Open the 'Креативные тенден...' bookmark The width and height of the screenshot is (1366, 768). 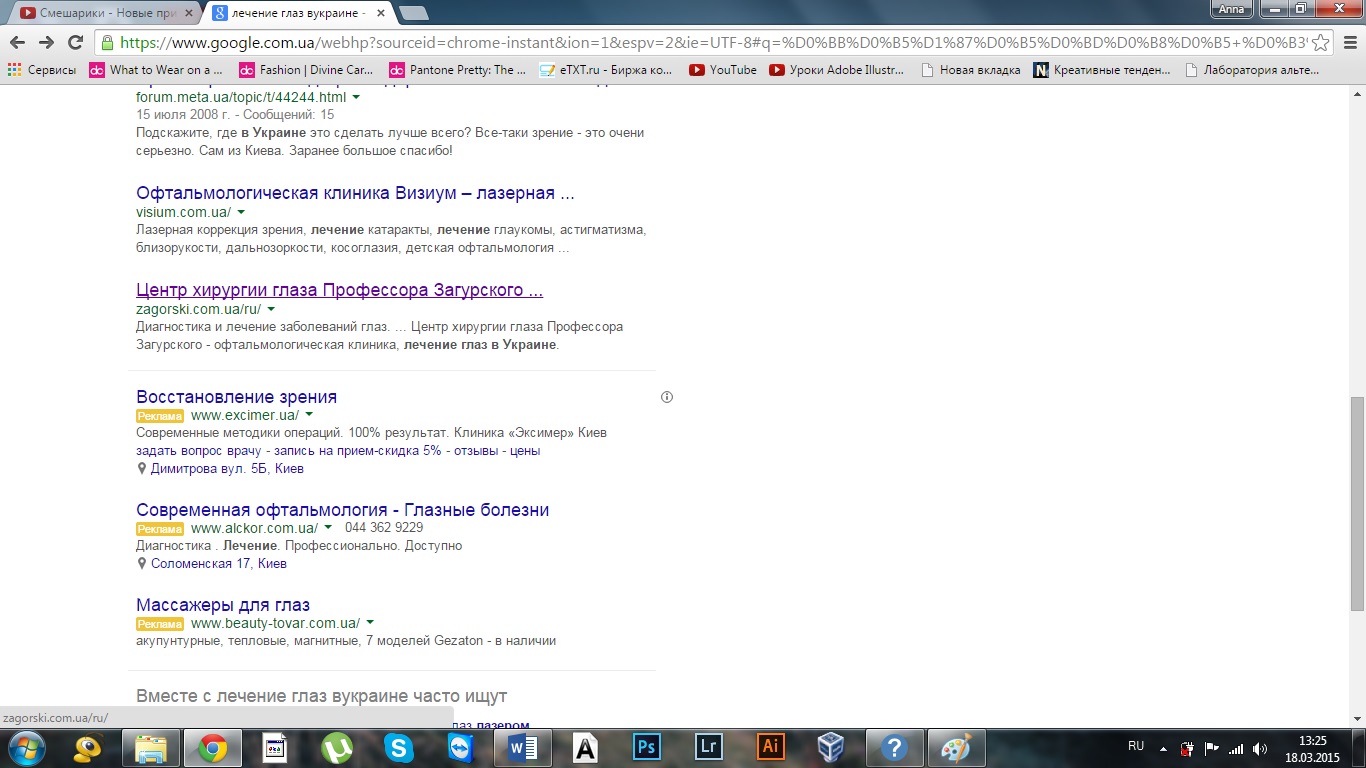click(x=1102, y=70)
